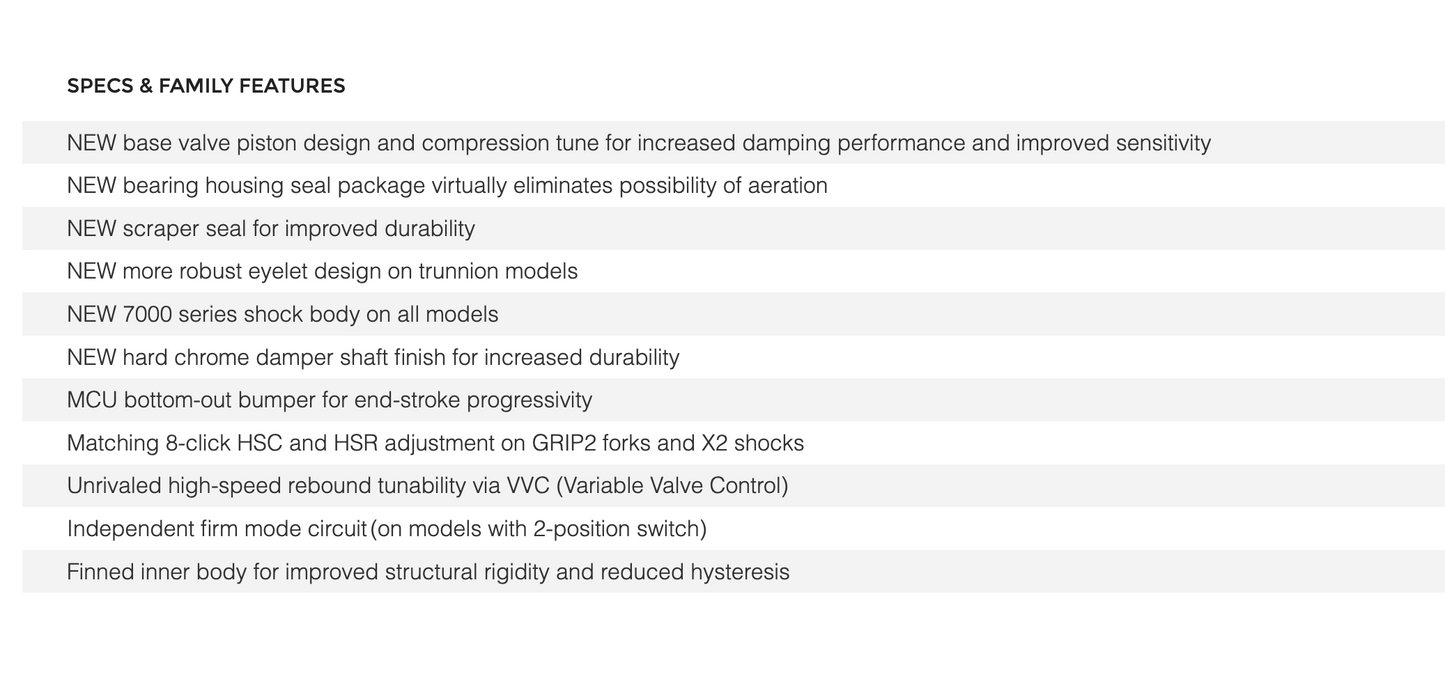Click the word "aeration"

click(787, 186)
